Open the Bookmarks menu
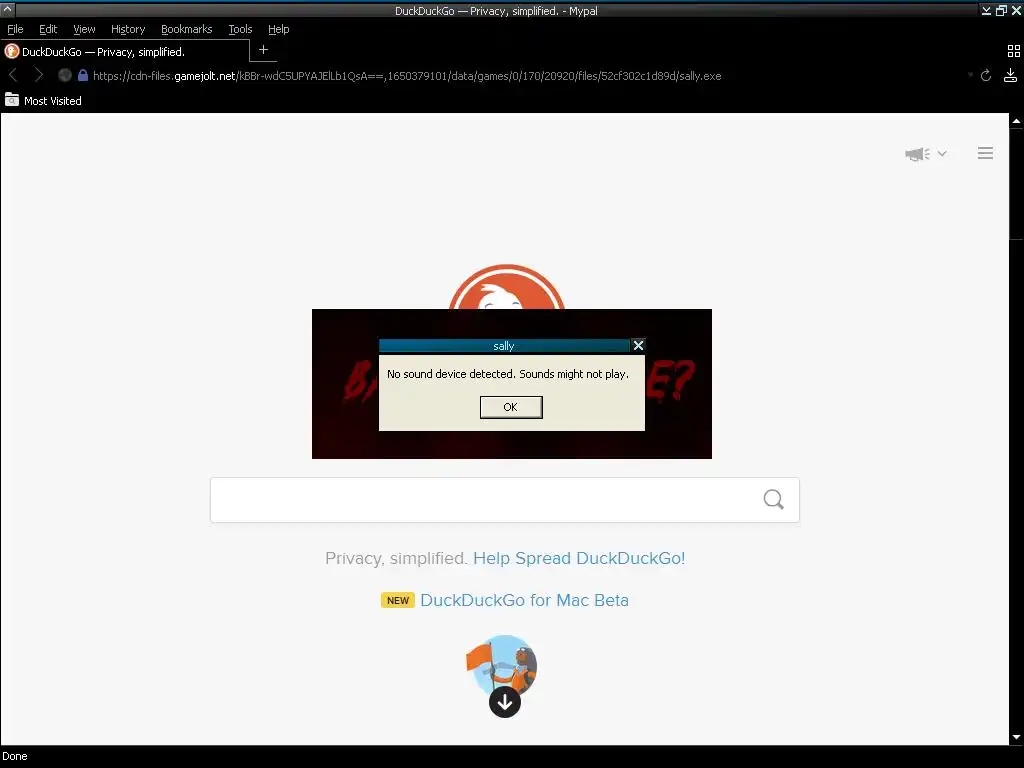1024x768 pixels. pos(187,29)
